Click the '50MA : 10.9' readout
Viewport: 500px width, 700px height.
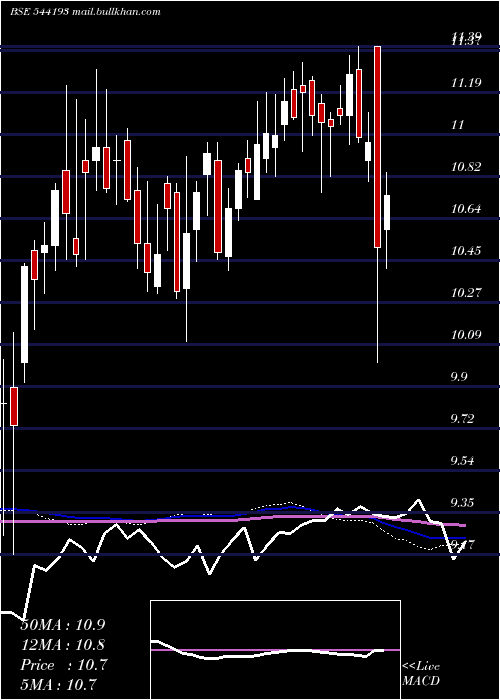pos(62,625)
